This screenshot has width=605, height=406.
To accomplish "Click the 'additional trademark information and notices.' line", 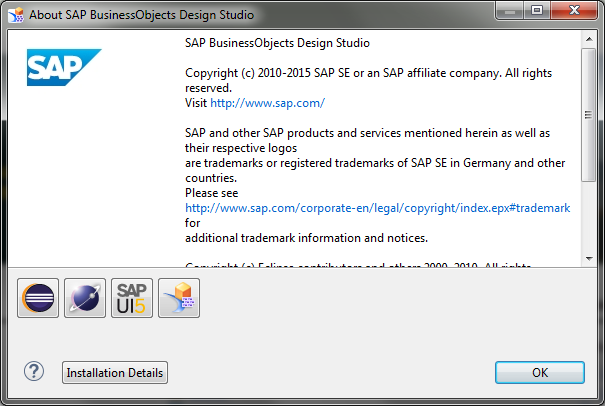I will point(306,238).
